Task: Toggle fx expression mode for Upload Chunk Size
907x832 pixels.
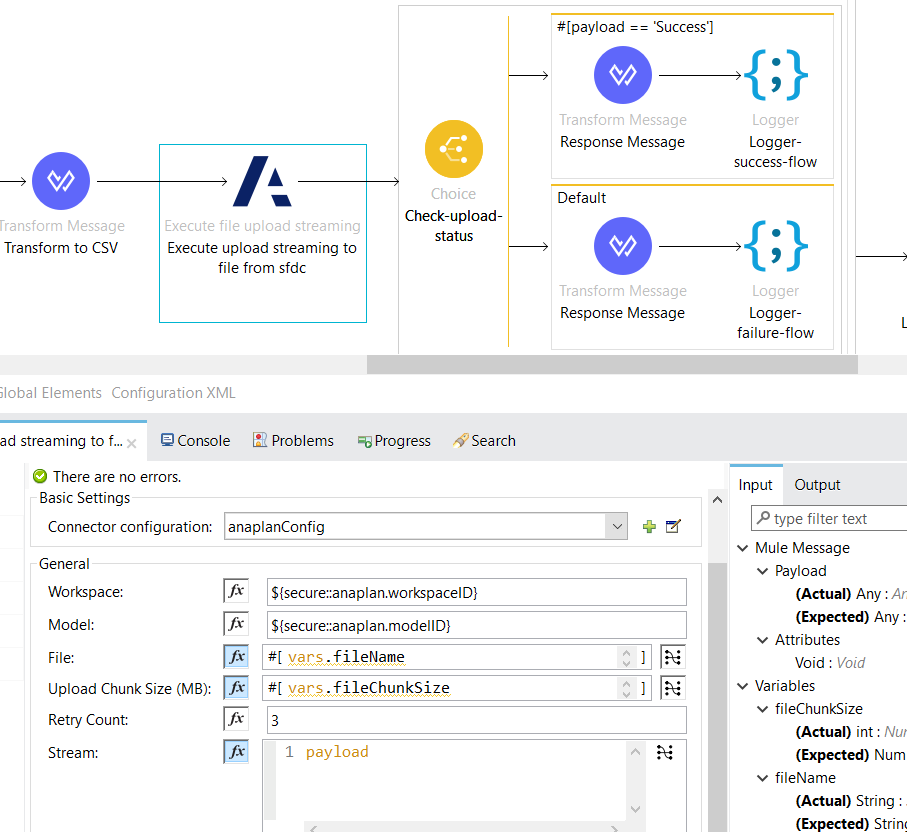Action: [x=236, y=688]
